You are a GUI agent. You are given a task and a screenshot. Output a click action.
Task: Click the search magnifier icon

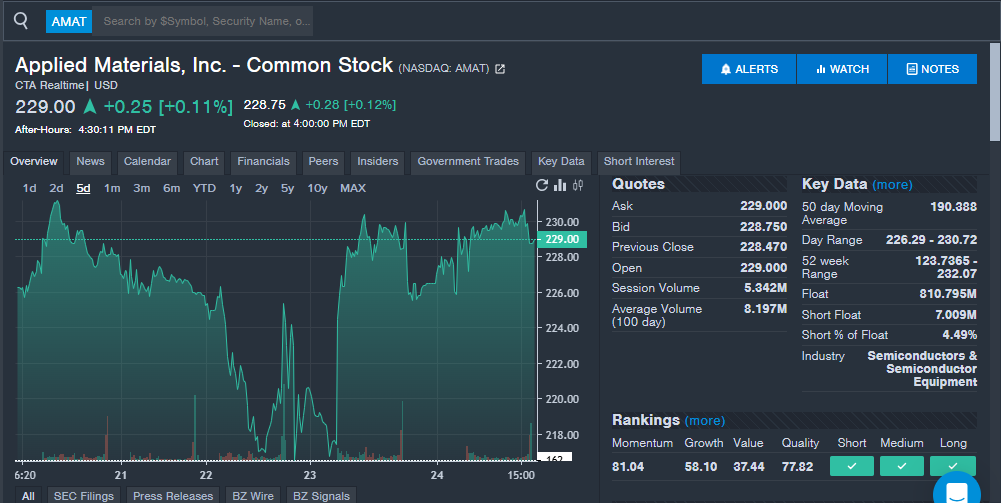[x=21, y=20]
